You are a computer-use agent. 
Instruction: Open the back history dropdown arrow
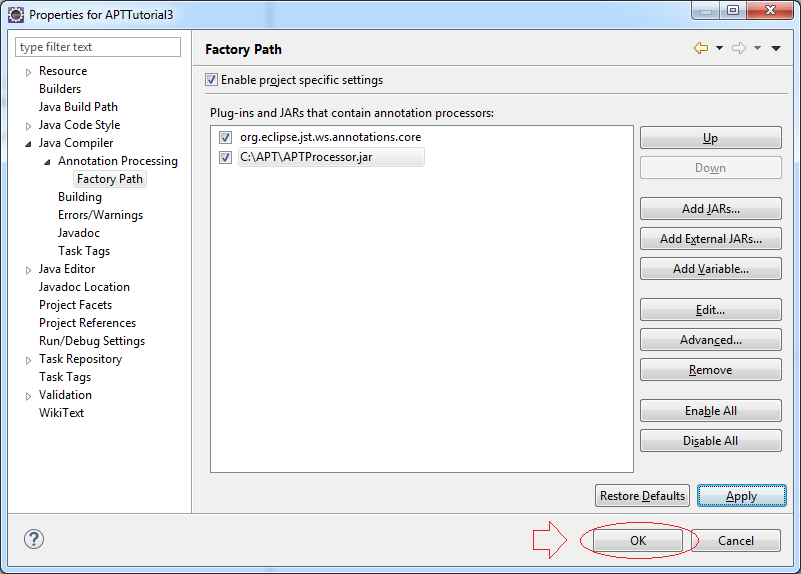click(719, 48)
